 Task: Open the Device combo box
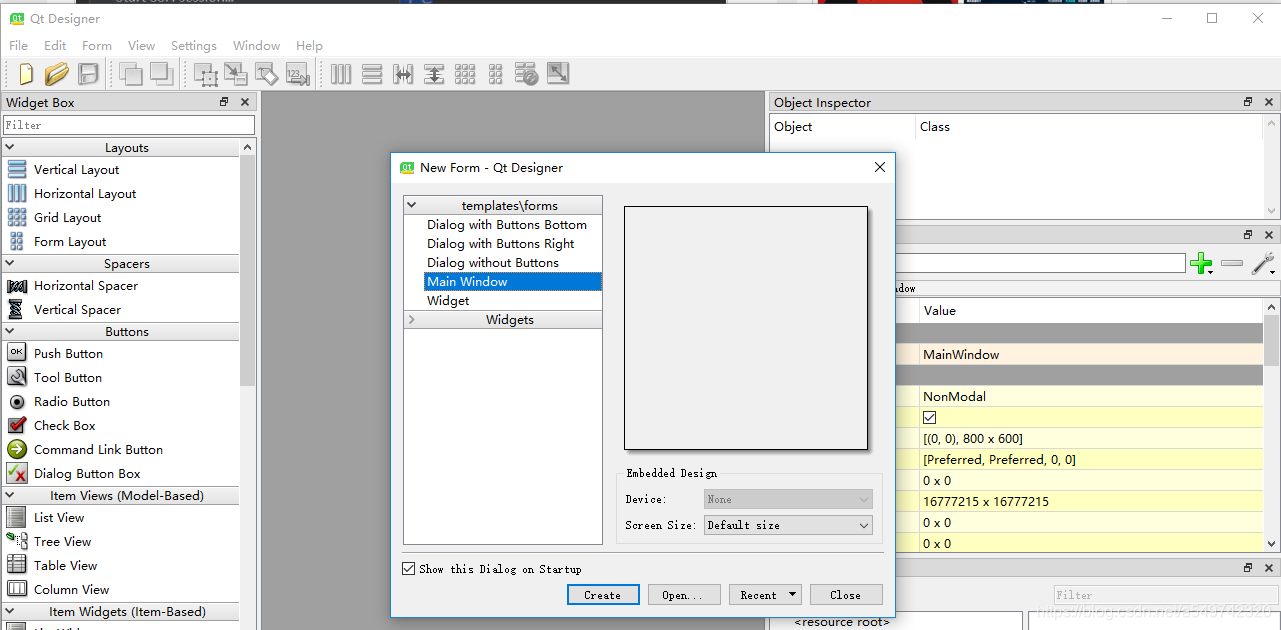click(x=788, y=499)
